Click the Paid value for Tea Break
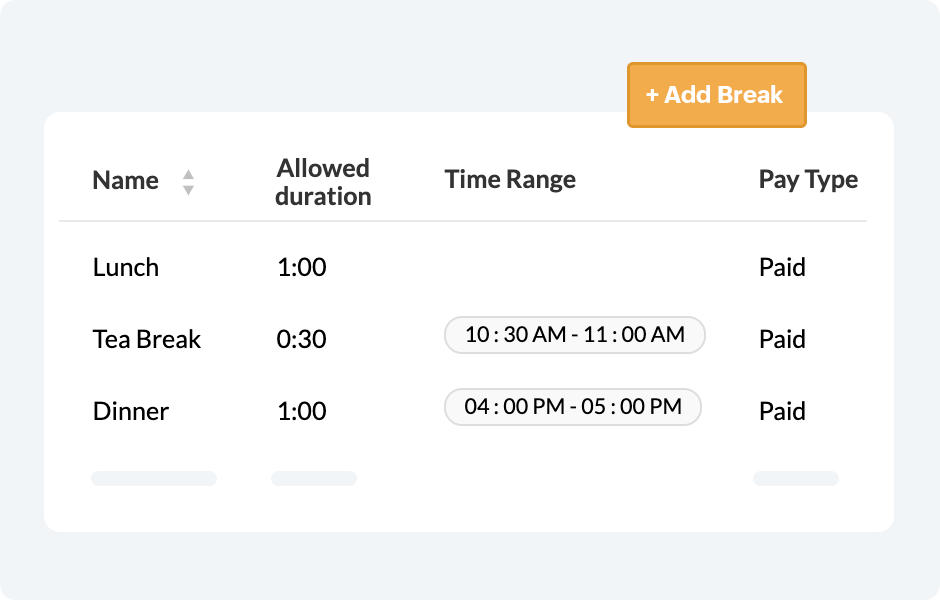940x600 pixels. [x=782, y=339]
